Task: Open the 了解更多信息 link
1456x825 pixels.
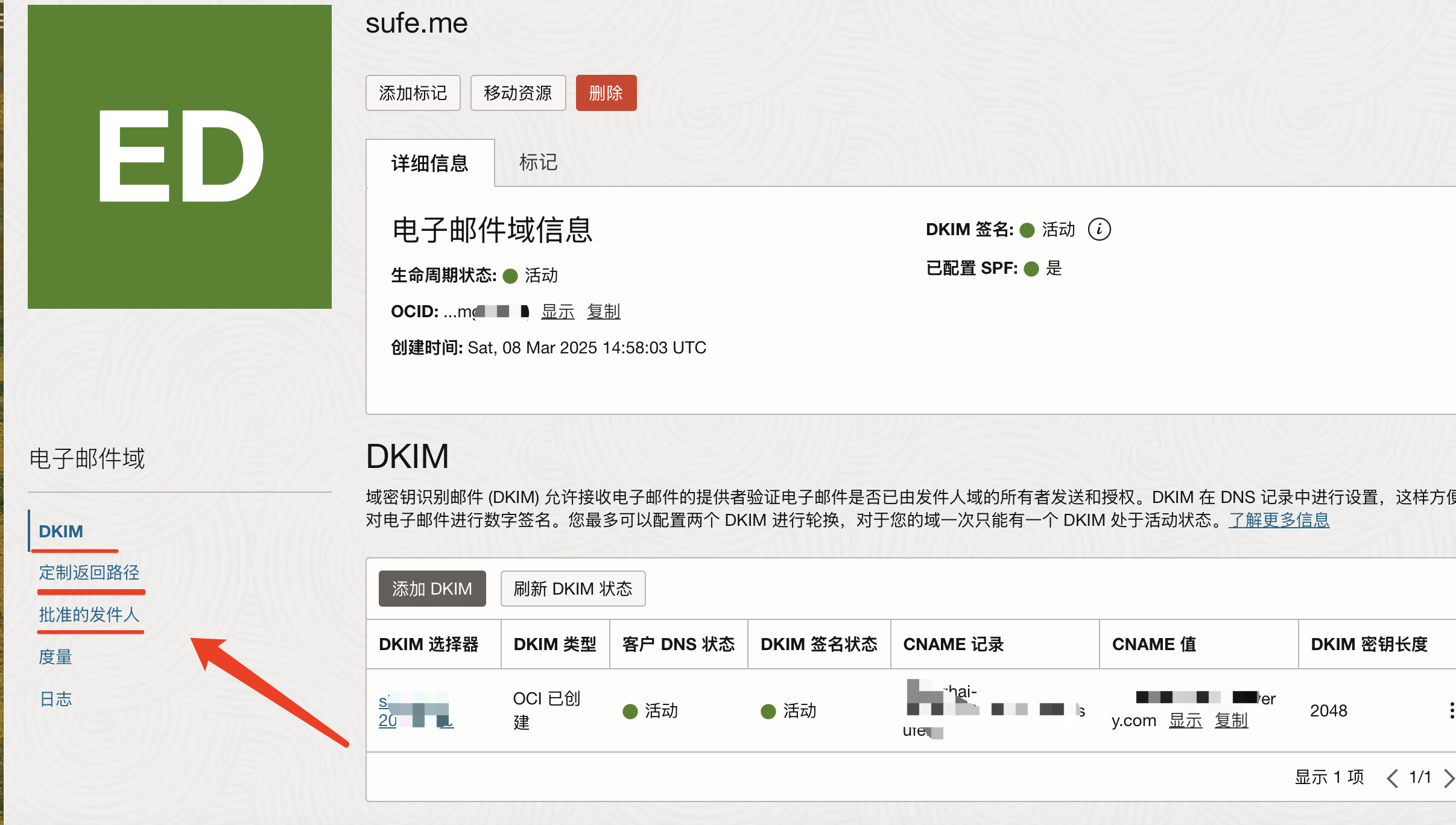Action: 1279,520
